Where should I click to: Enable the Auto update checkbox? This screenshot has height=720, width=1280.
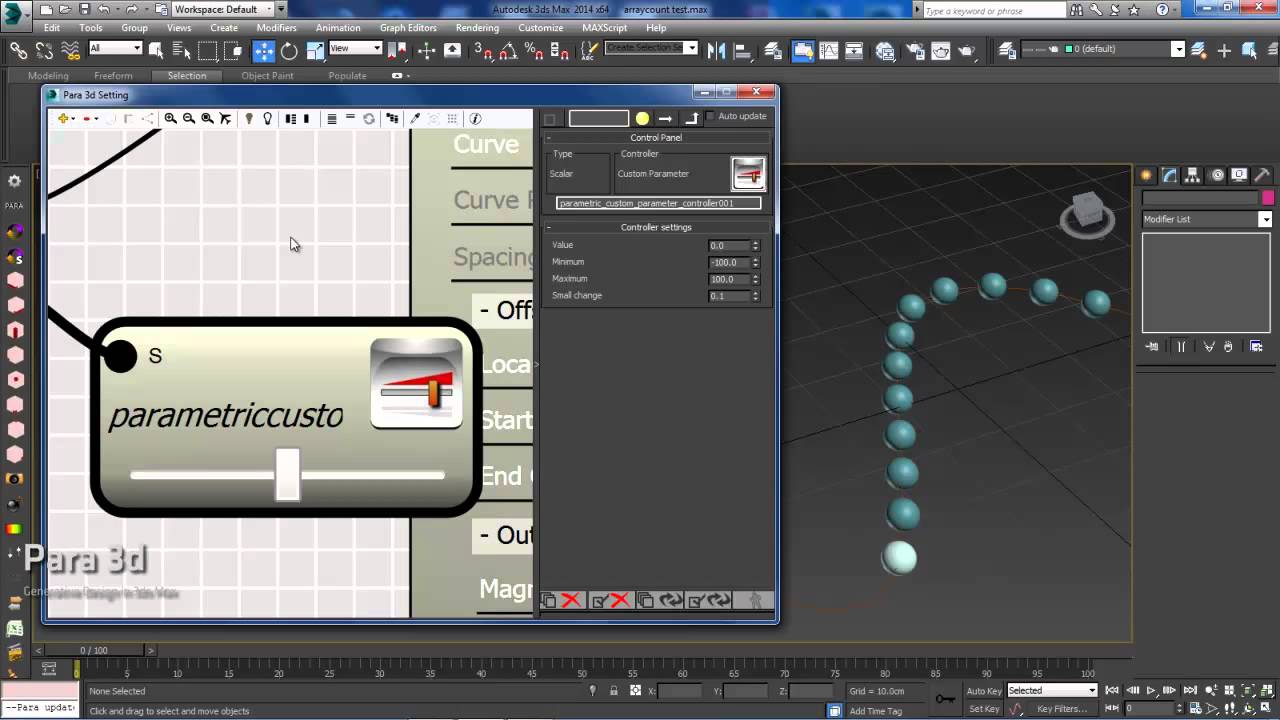711,117
